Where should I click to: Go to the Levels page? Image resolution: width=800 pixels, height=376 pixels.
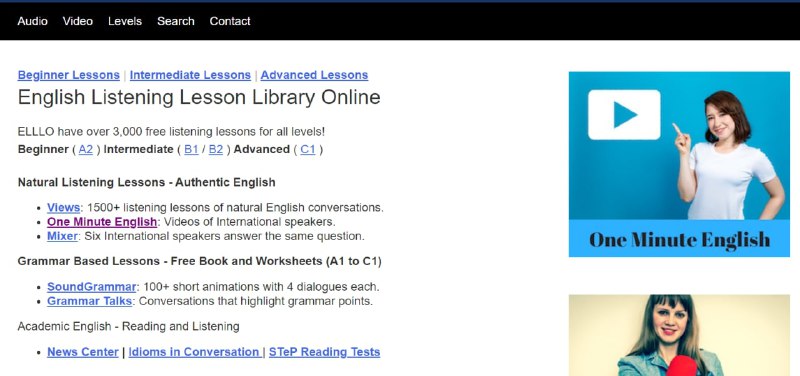[x=124, y=21]
